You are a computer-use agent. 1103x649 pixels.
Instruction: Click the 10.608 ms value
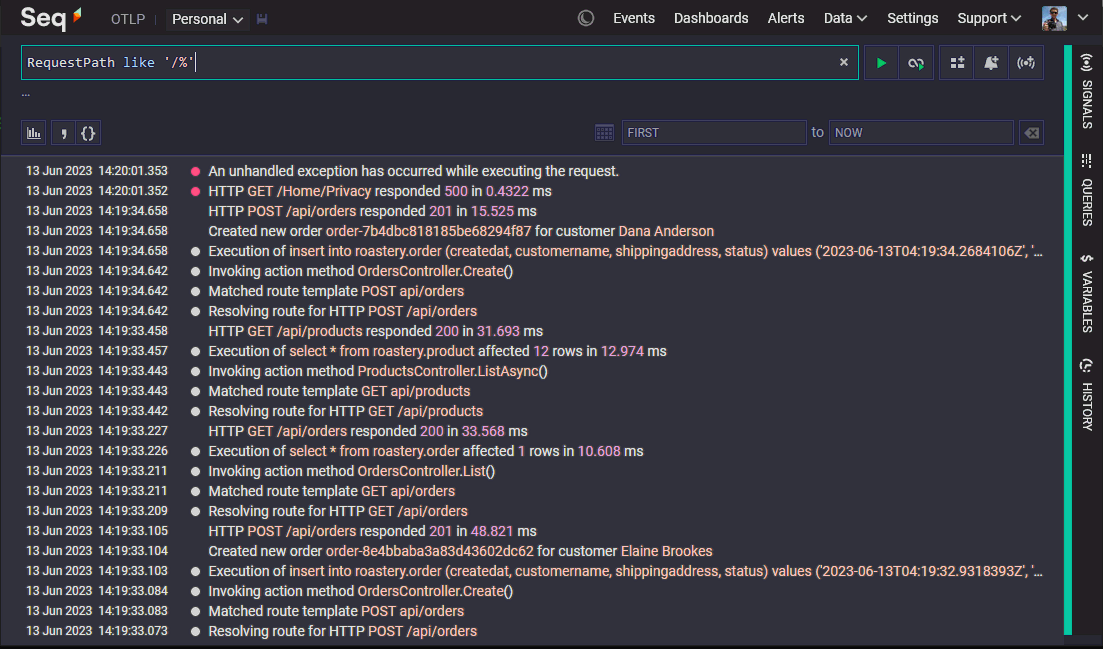click(x=599, y=451)
